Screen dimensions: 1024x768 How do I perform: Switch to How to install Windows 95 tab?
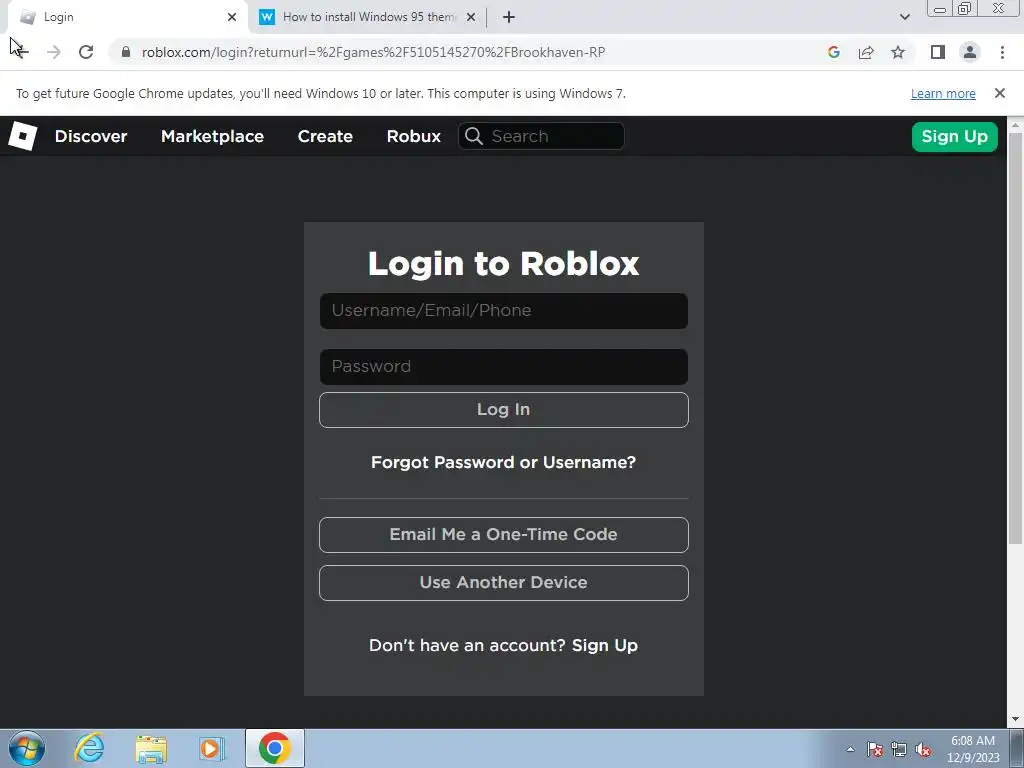[368, 17]
